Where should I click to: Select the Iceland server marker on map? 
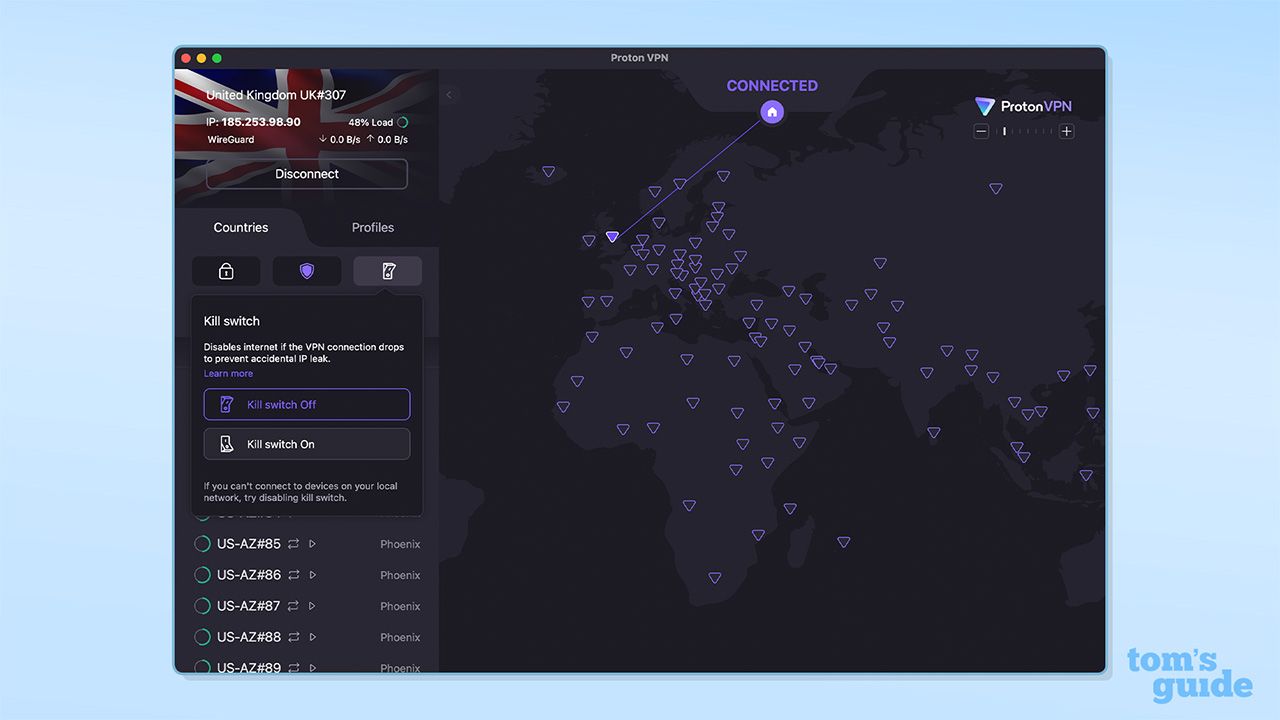pos(548,172)
